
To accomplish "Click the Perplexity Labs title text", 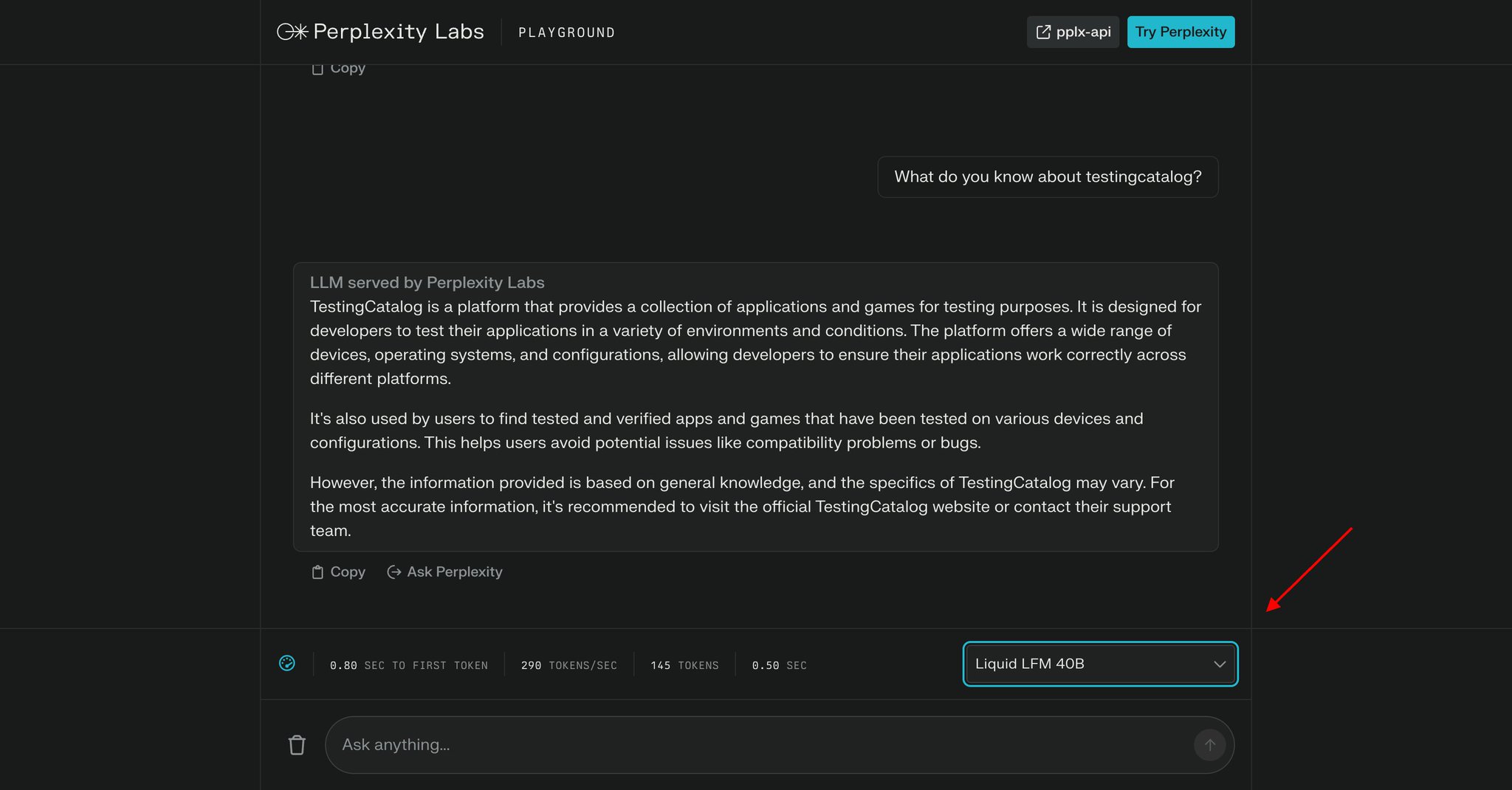I will (x=399, y=32).
